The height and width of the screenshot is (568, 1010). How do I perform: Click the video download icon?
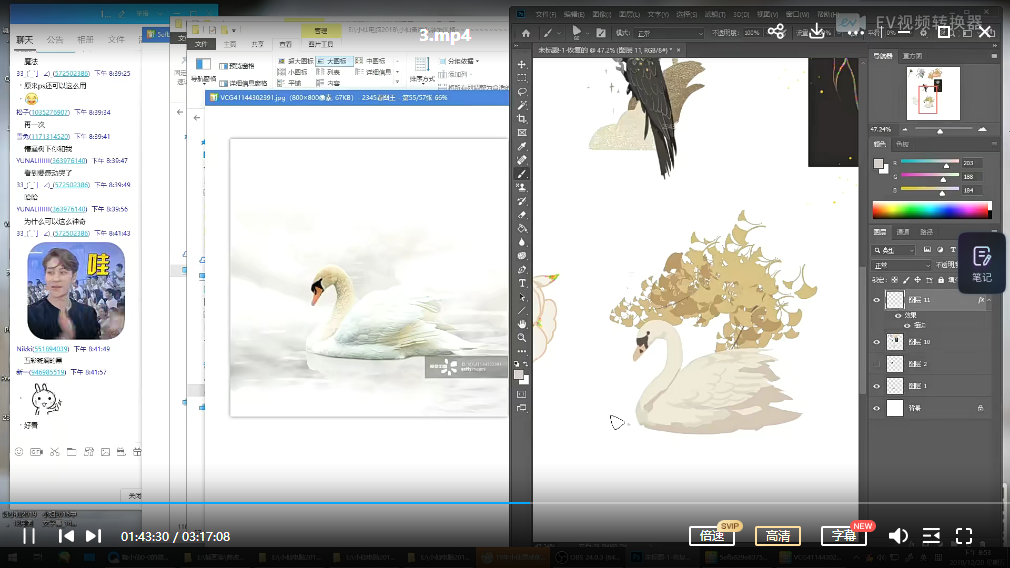(817, 32)
